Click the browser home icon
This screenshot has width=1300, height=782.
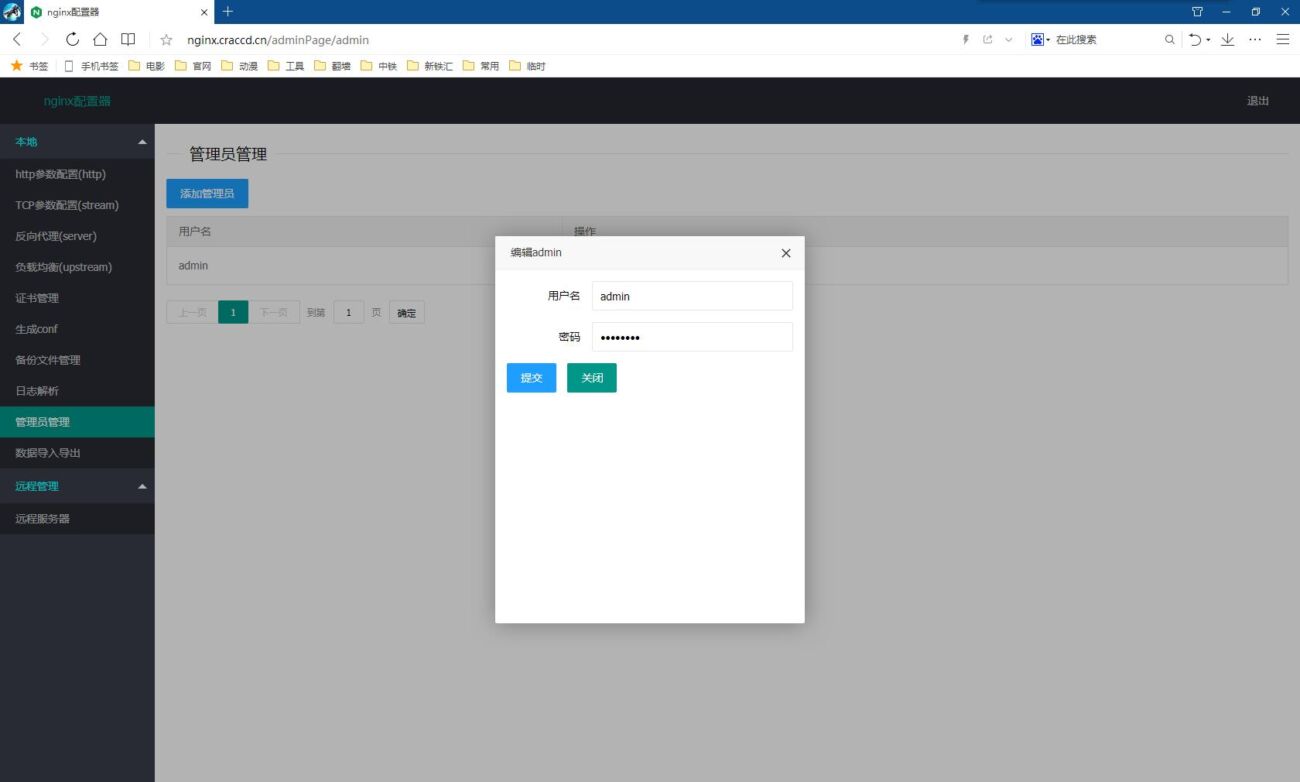pos(99,40)
